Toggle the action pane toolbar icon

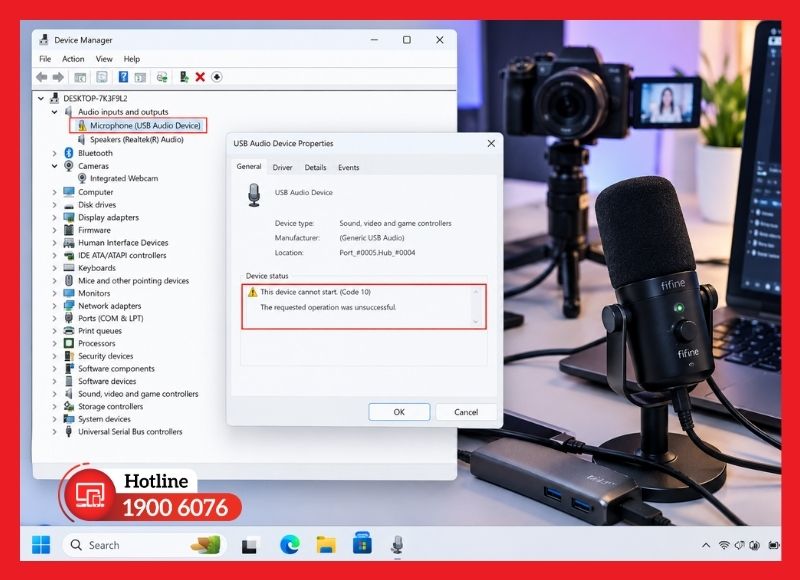(140, 77)
